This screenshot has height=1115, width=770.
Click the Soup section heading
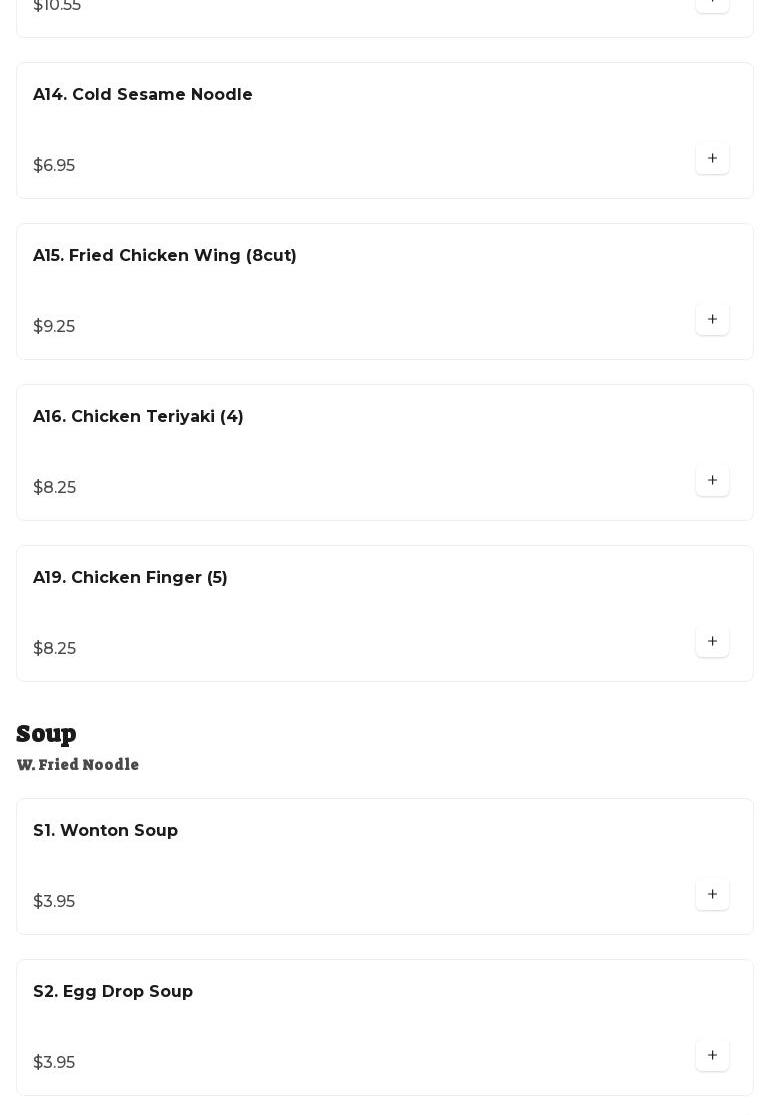(46, 733)
